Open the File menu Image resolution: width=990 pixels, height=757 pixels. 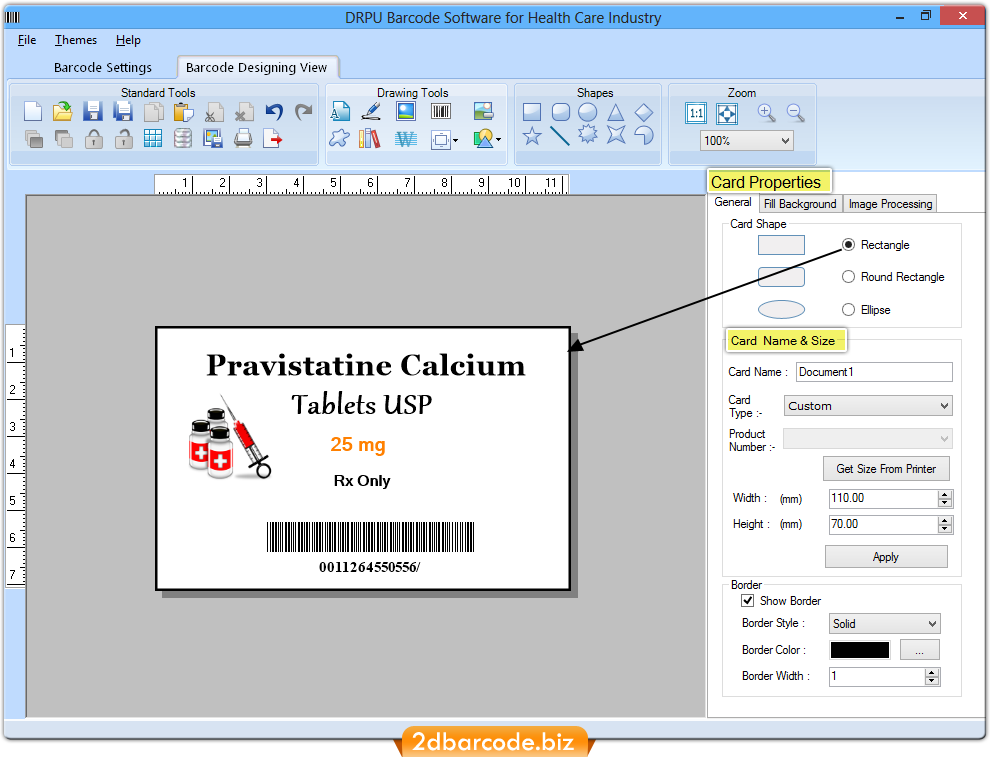click(x=27, y=40)
